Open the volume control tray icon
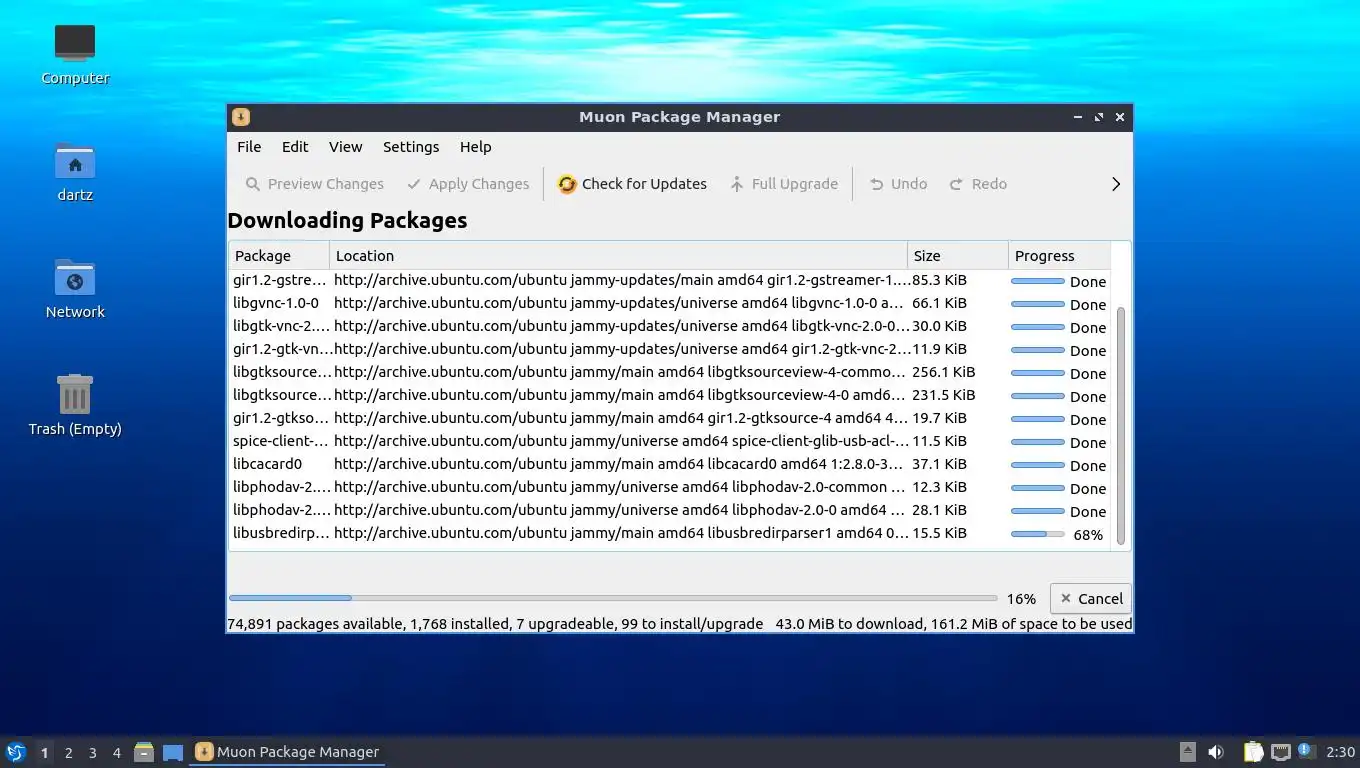This screenshot has width=1360, height=768. coord(1216,752)
